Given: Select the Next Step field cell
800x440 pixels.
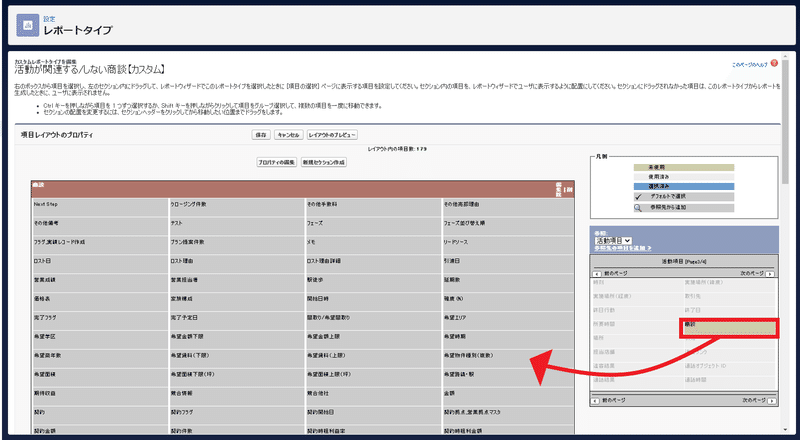Looking at the screenshot, I should click(99, 207).
